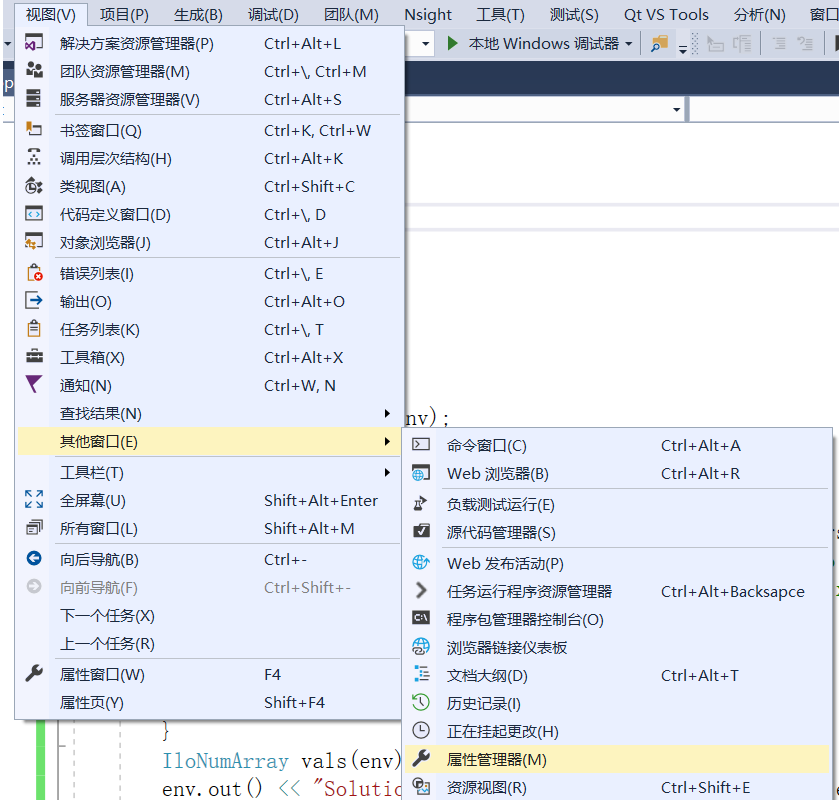Open the 视图(V) menu

click(51, 14)
